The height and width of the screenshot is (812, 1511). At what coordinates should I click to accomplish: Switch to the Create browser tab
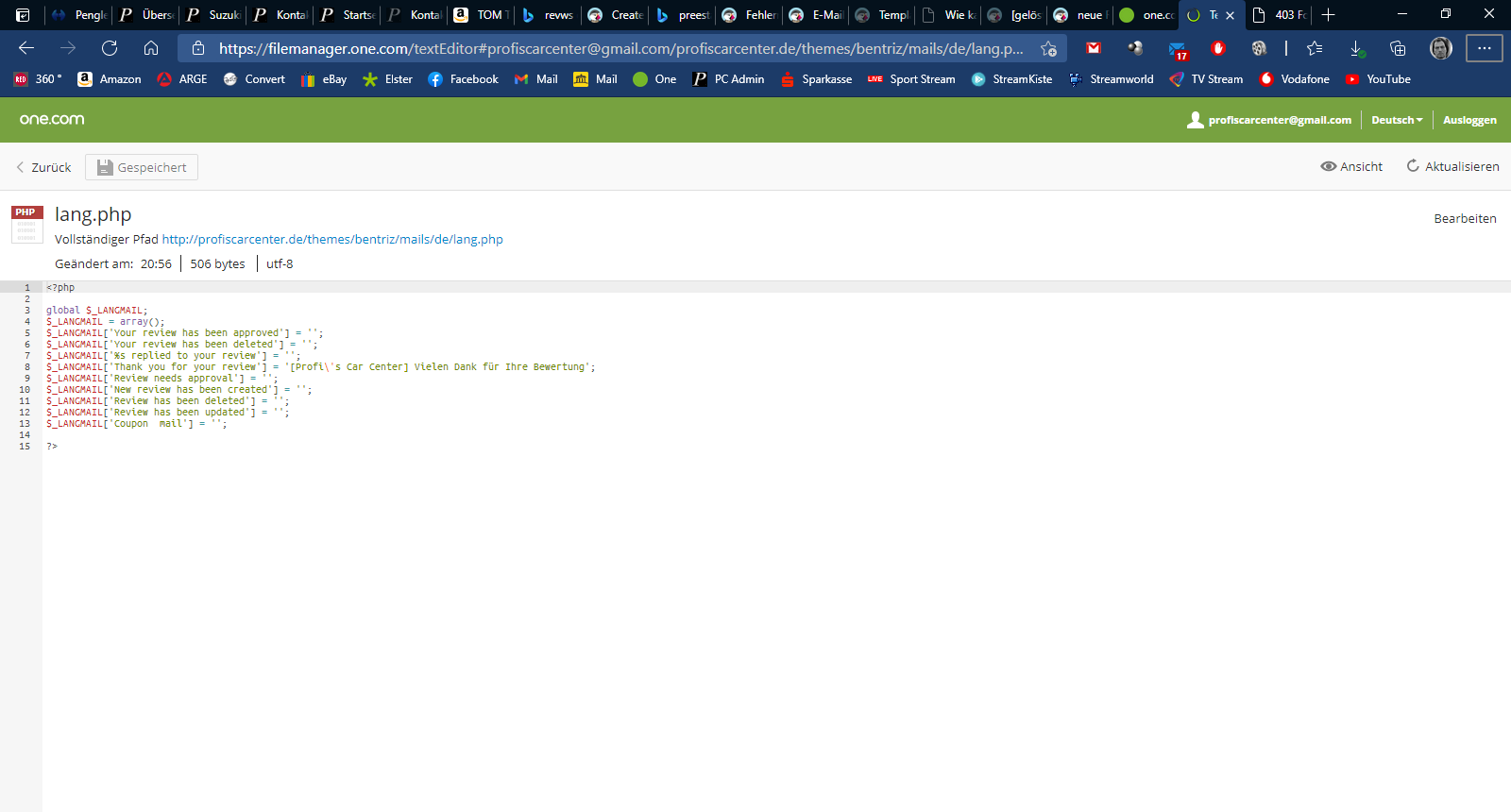coord(616,14)
